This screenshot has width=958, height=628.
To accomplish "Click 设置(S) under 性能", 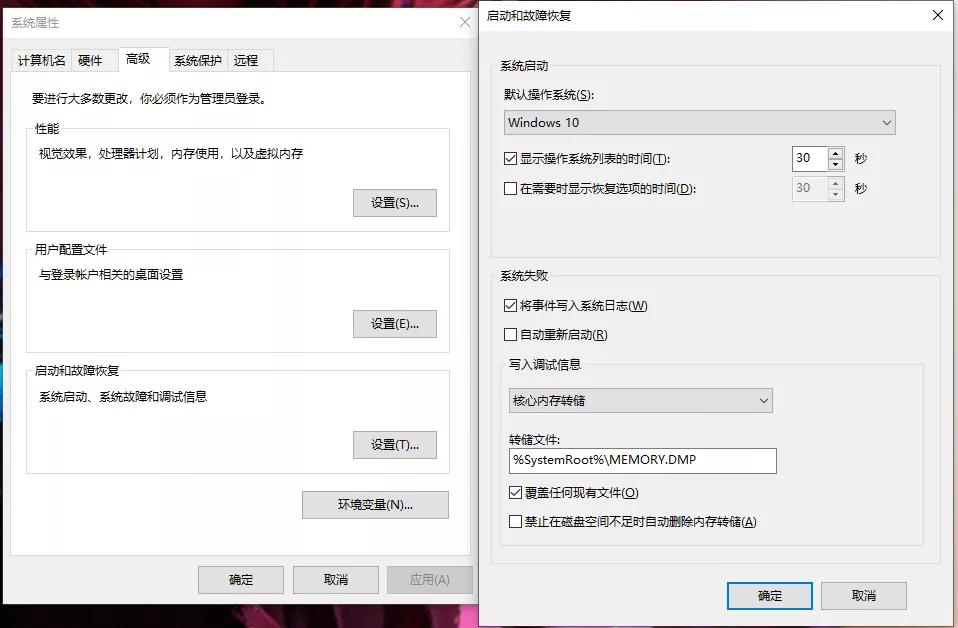I will tap(394, 202).
